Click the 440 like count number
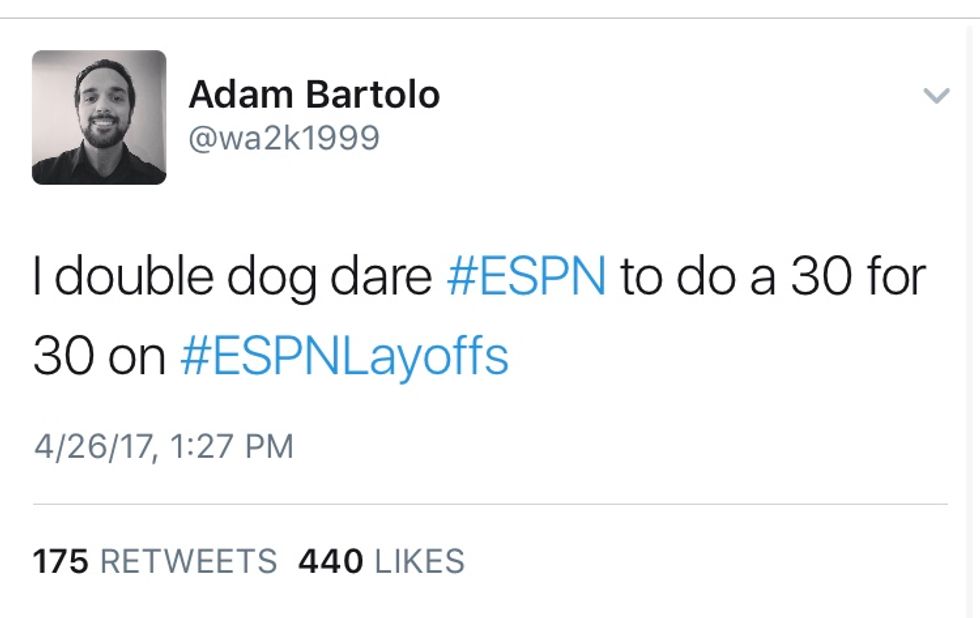Screen dimensions: 980x618 point(330,561)
